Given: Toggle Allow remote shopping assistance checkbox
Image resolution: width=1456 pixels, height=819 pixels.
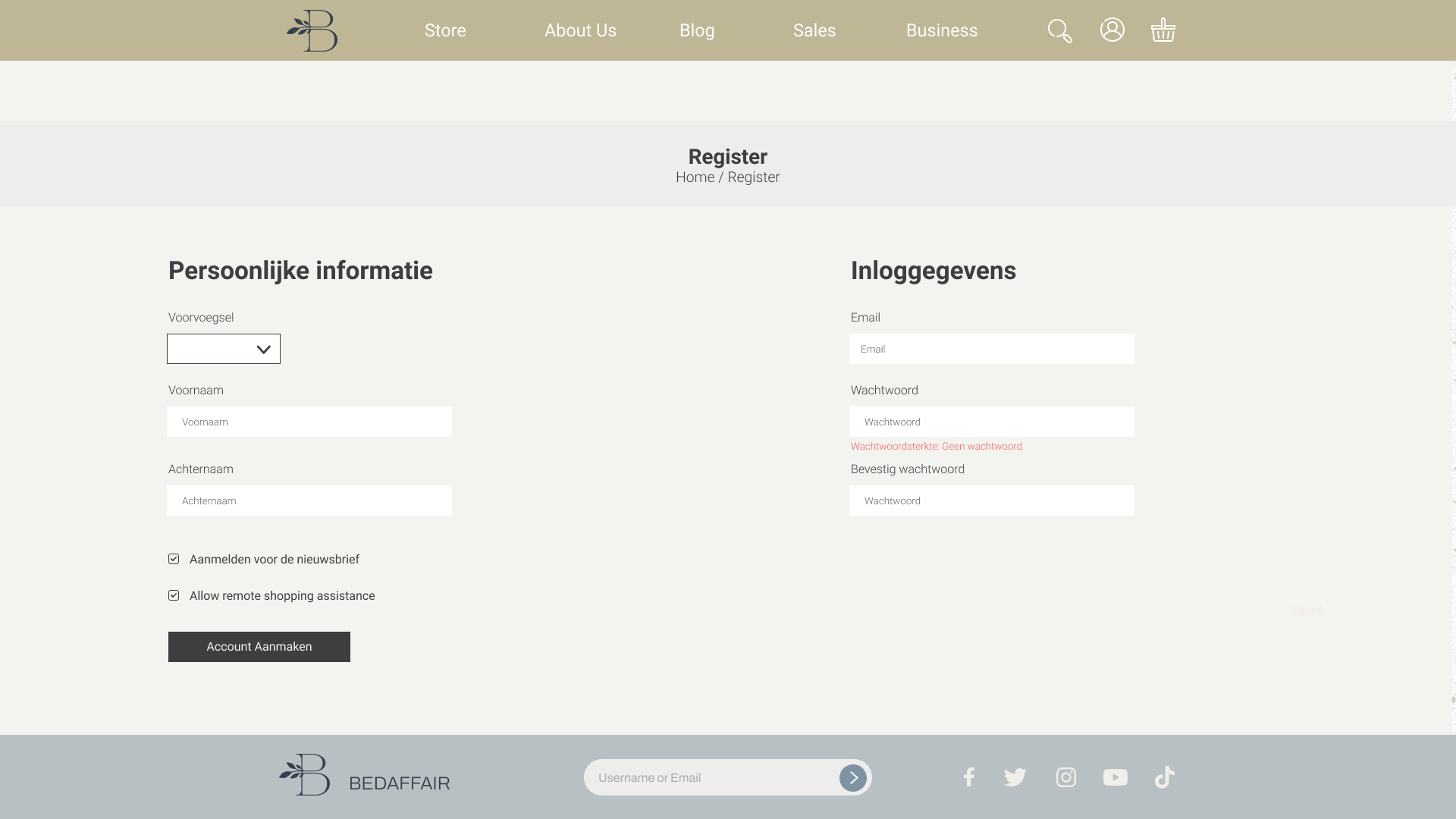Looking at the screenshot, I should (x=174, y=595).
